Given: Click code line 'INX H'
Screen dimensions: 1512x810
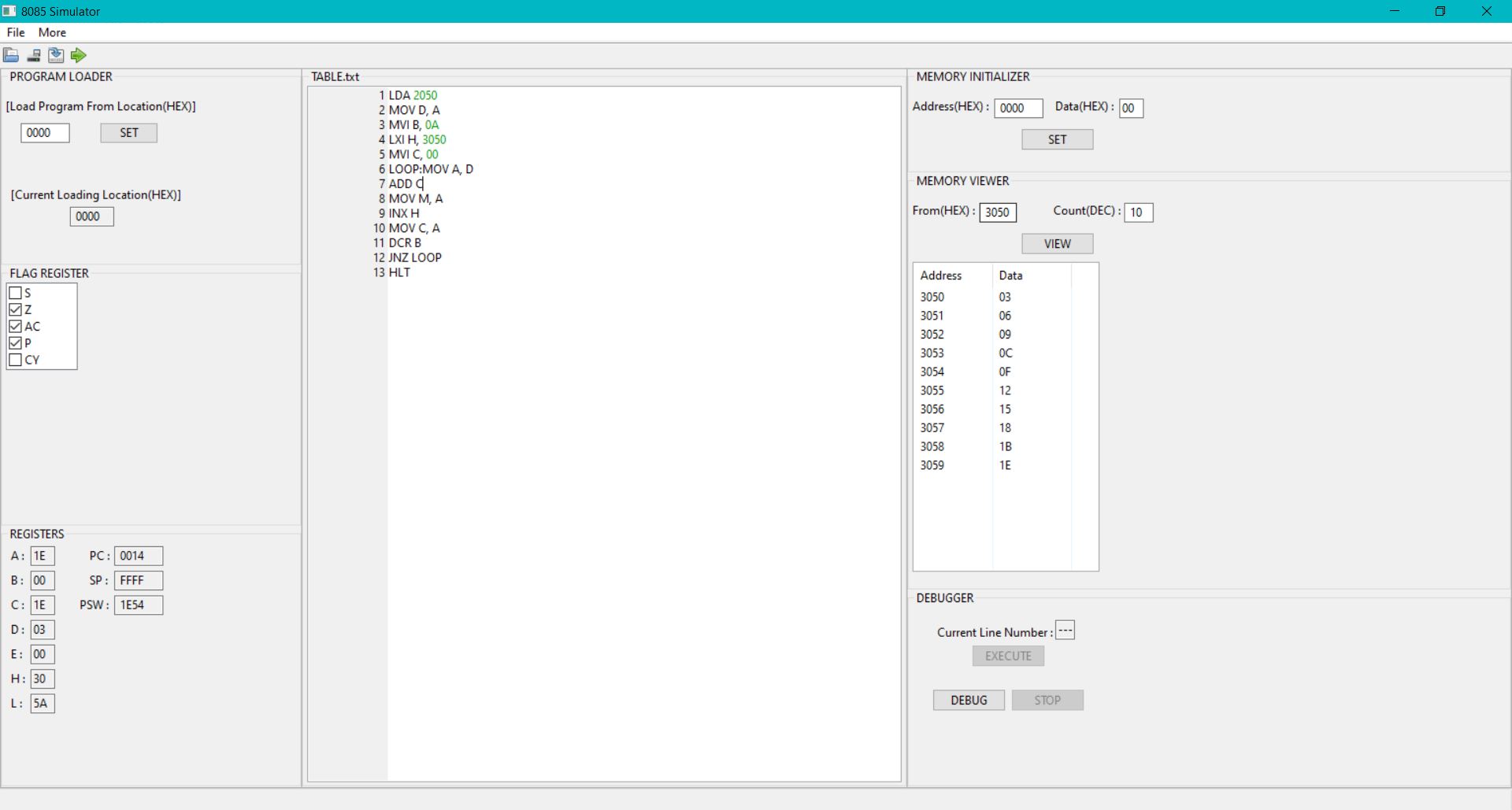Looking at the screenshot, I should pyautogui.click(x=404, y=213).
